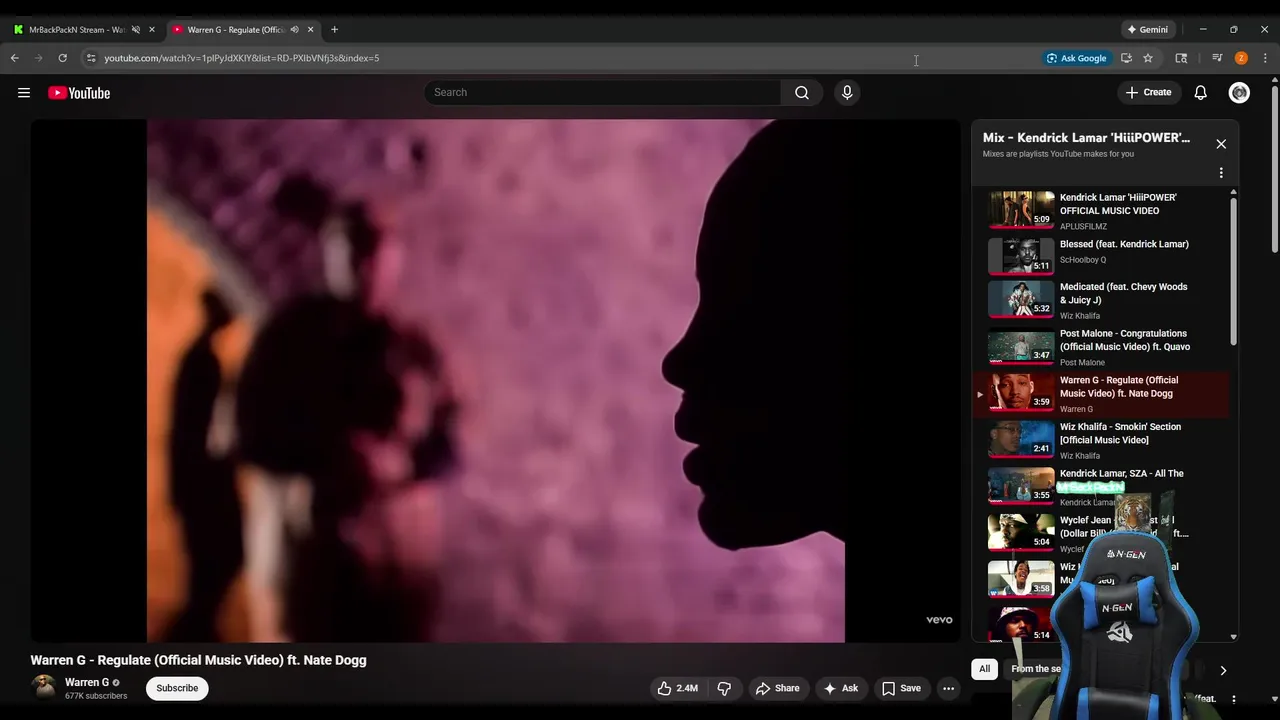The image size is (1280, 720).
Task: Start voice search with the microphone icon
Action: point(847,93)
